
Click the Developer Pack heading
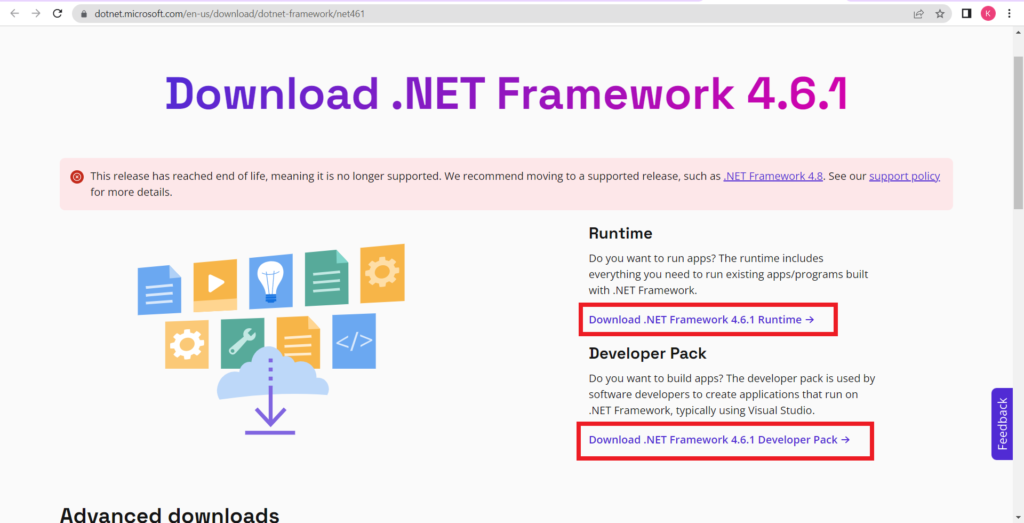tap(647, 354)
